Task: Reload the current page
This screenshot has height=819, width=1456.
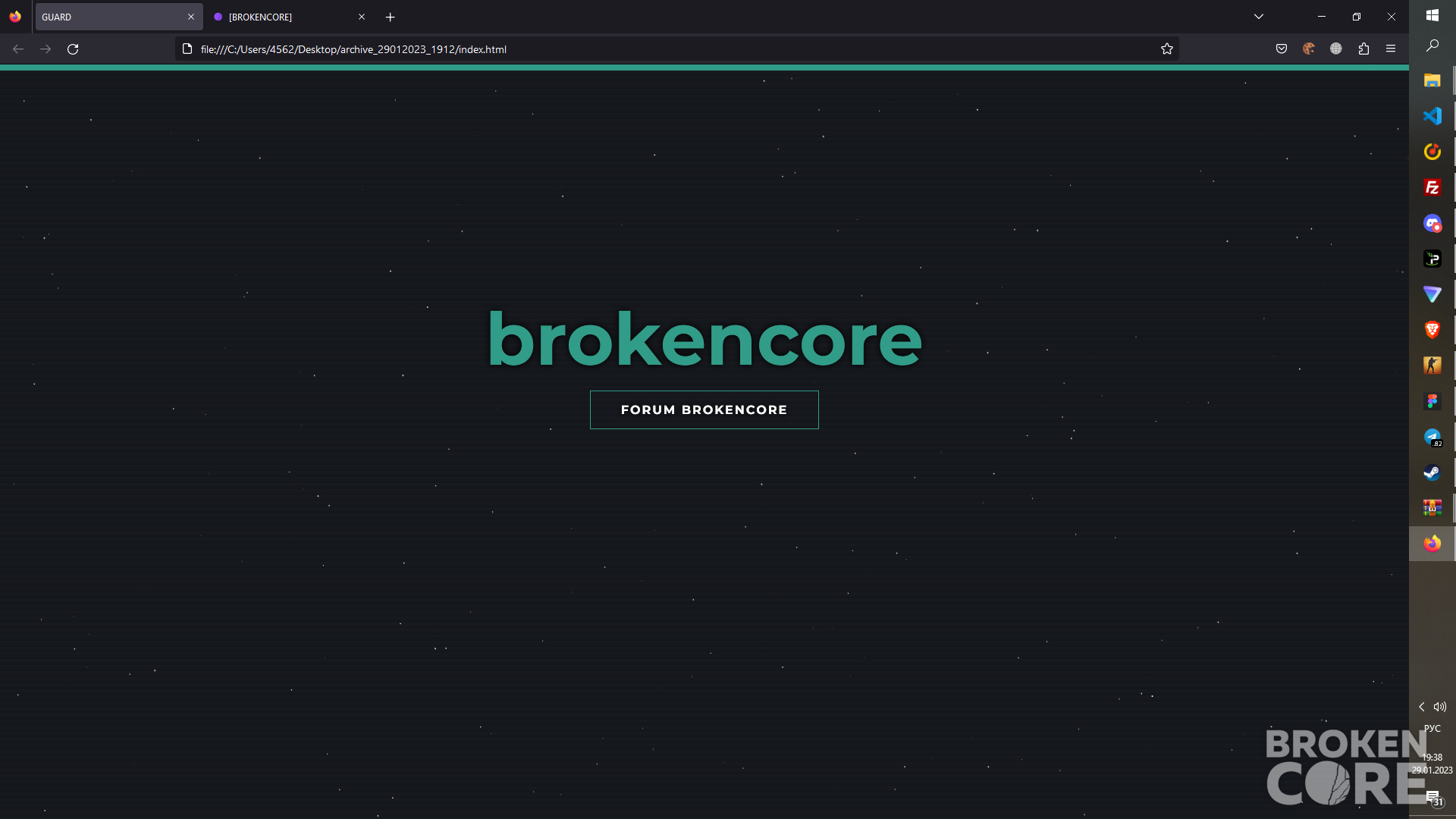Action: tap(73, 49)
